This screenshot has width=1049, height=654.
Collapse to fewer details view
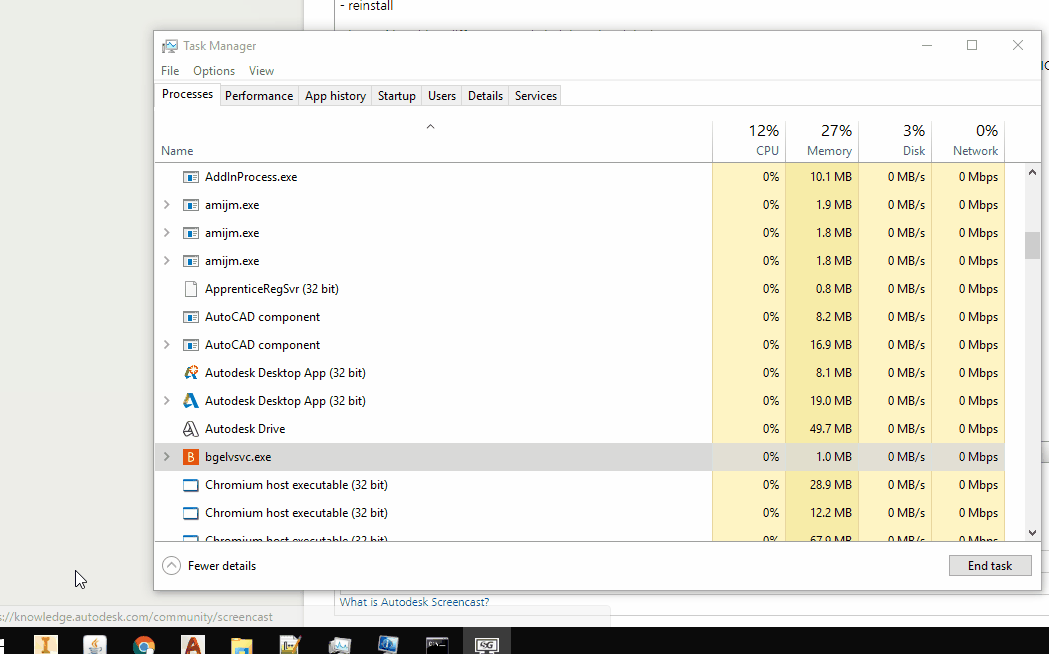208,565
